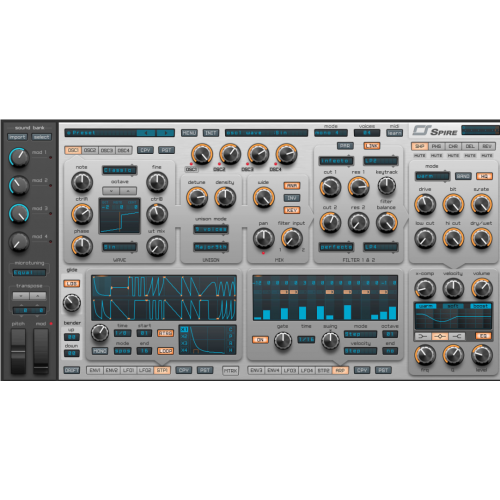Open the MENU button

pyautogui.click(x=189, y=133)
